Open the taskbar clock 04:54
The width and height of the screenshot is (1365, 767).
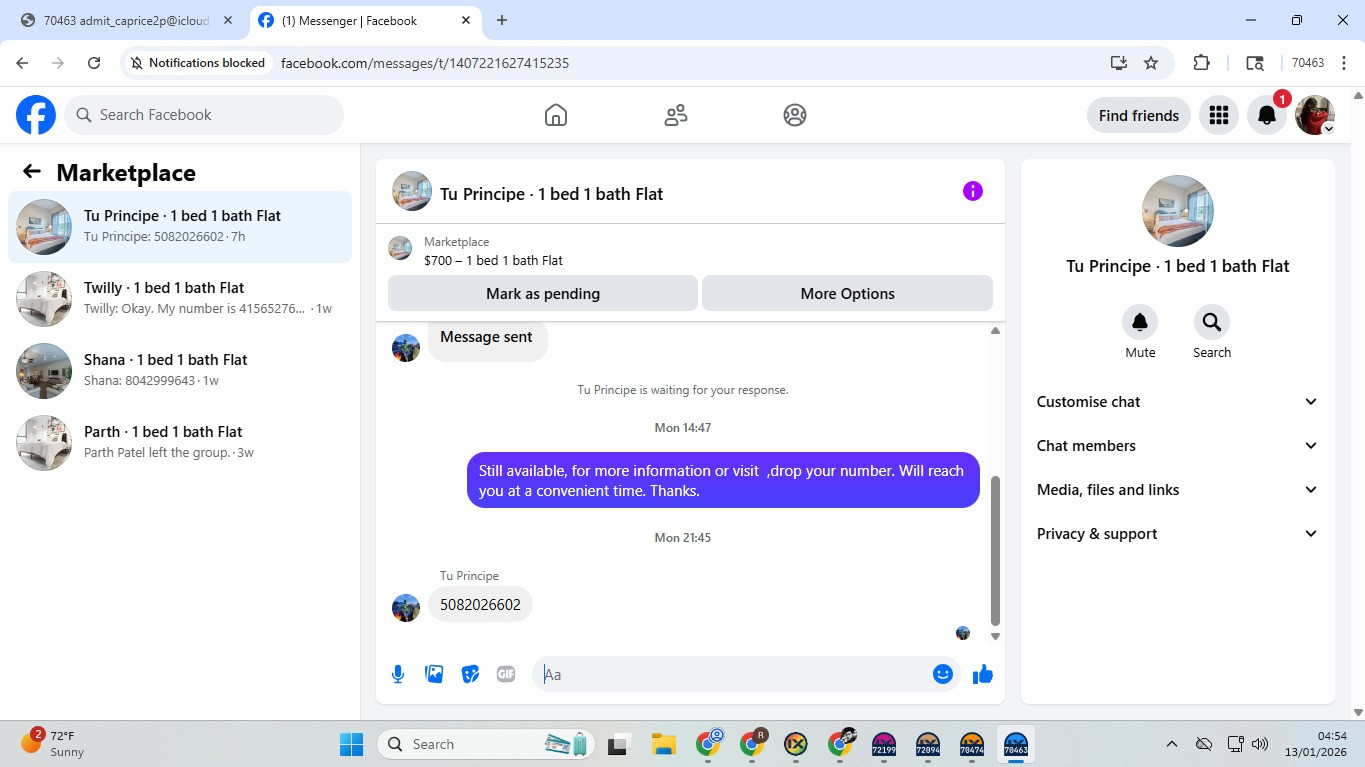1318,744
